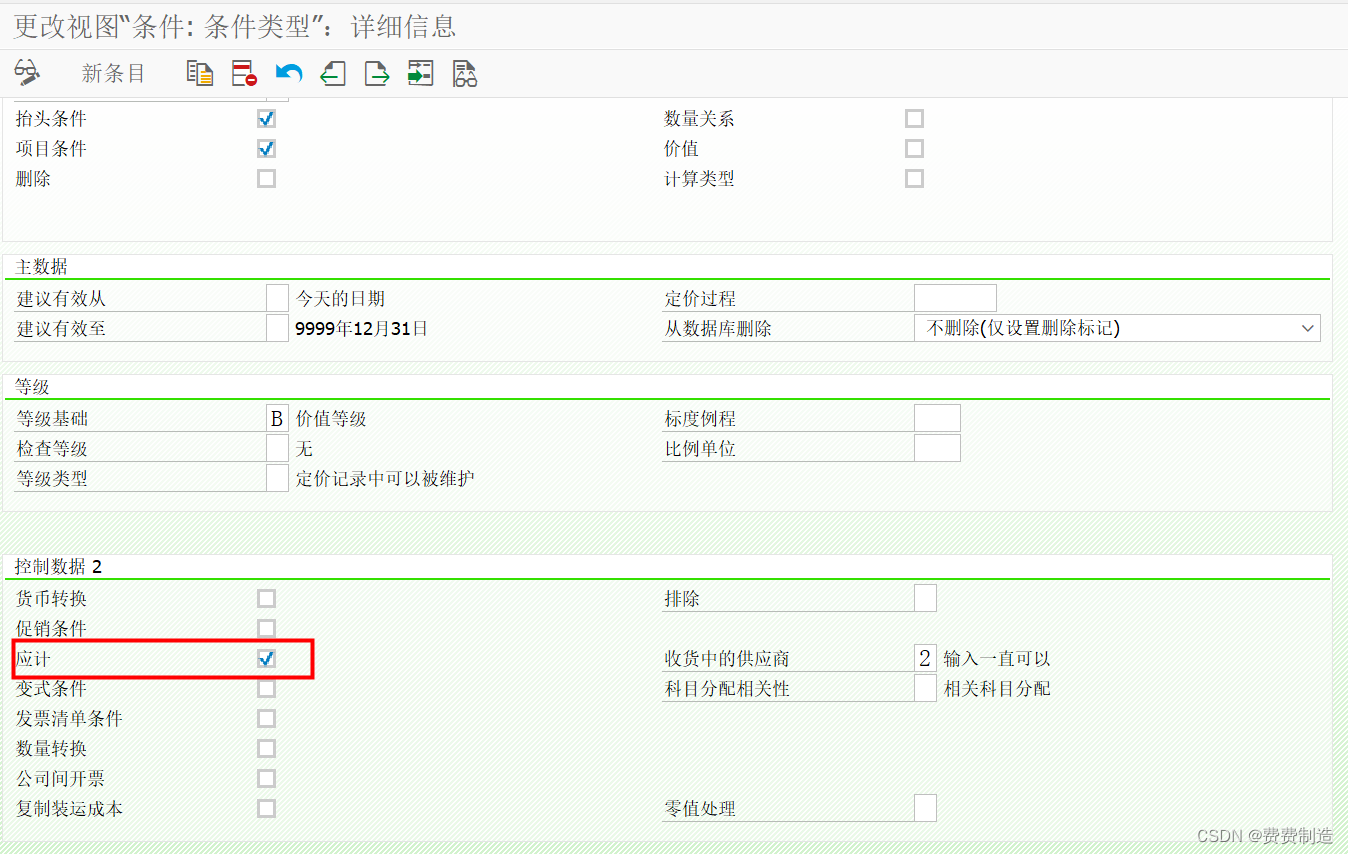The width and height of the screenshot is (1348, 854).
Task: Go to the previous entry icon
Action: point(333,73)
